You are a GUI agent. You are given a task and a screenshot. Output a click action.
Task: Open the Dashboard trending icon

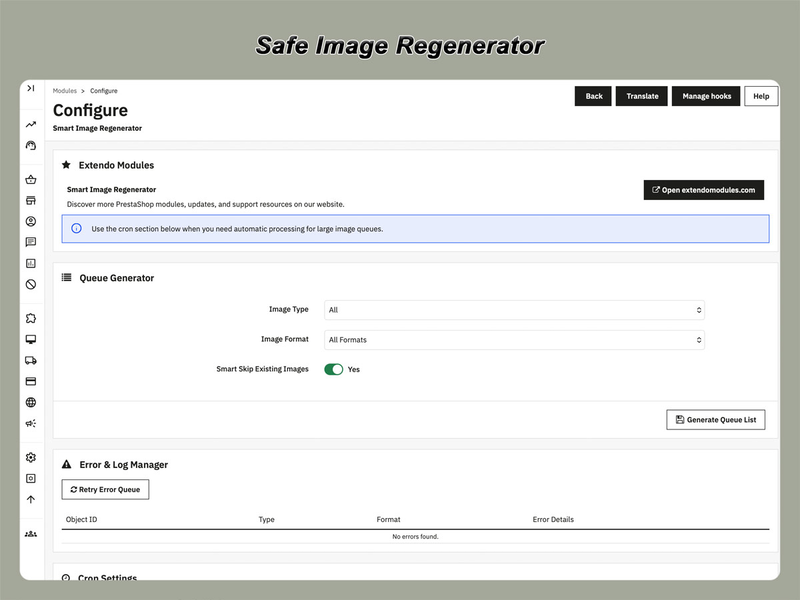31,124
